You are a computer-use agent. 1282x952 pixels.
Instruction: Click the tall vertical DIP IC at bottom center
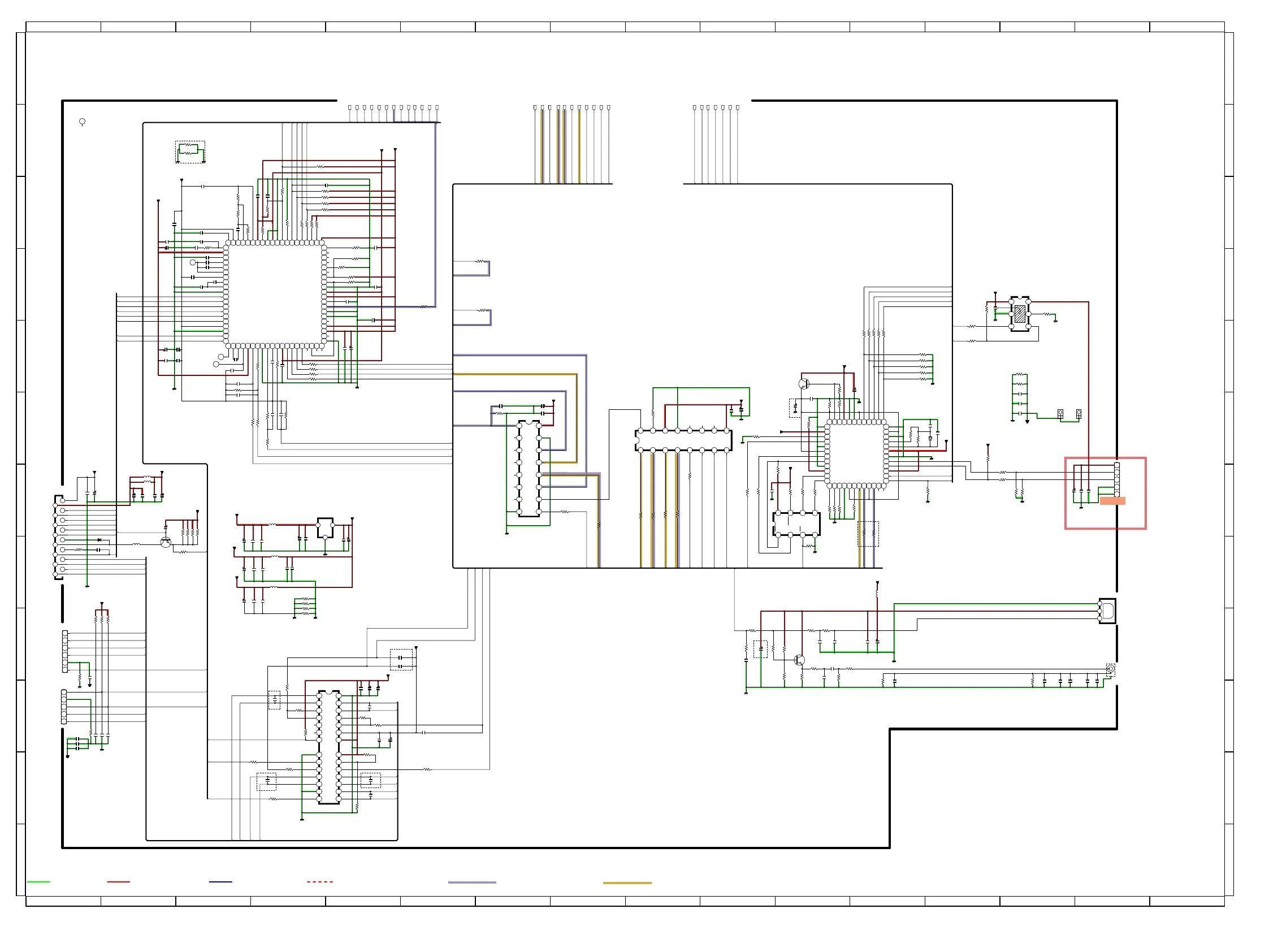coord(329,747)
